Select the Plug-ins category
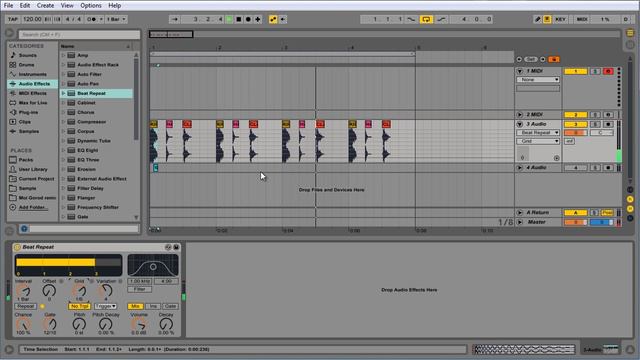 (29, 112)
